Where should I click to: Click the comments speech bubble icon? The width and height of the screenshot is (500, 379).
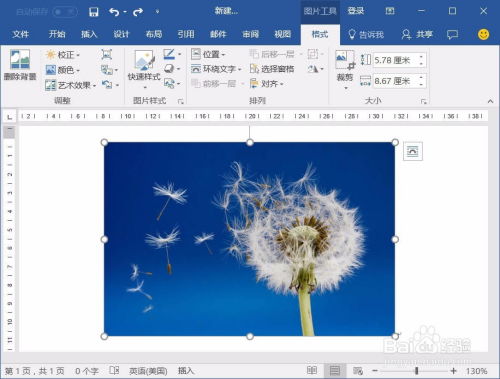point(452,34)
